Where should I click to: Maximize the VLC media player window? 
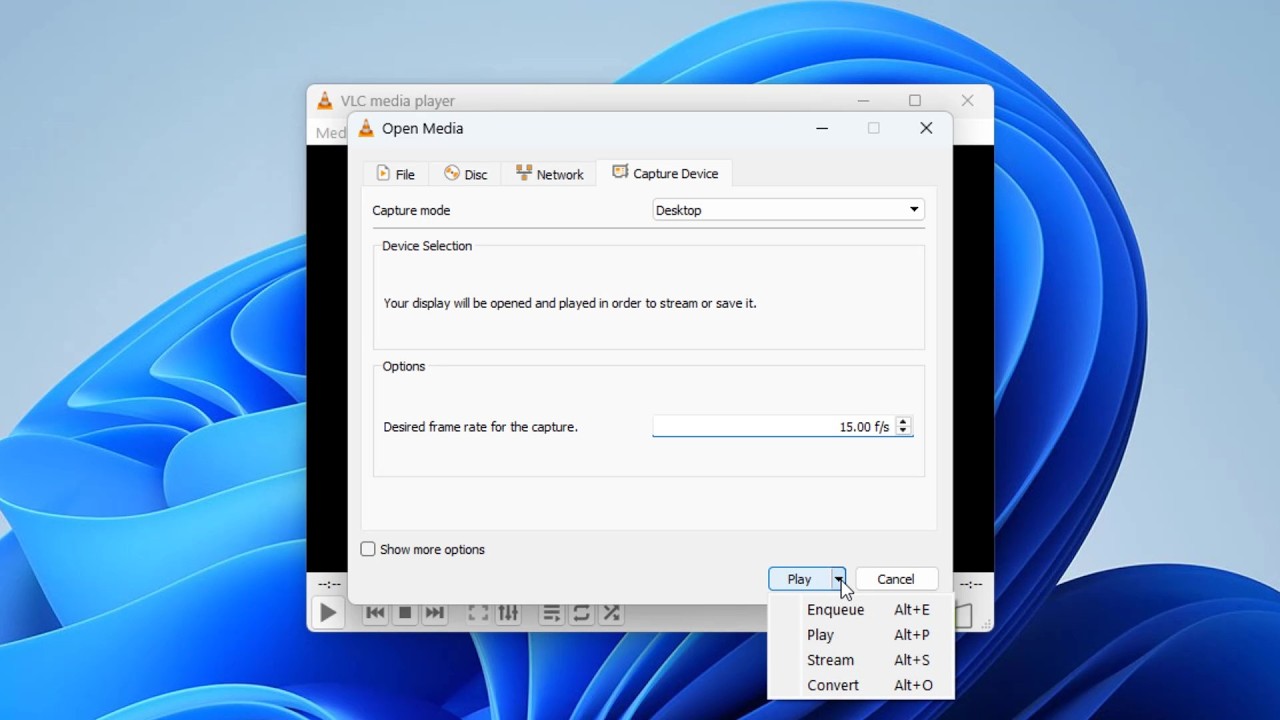914,100
